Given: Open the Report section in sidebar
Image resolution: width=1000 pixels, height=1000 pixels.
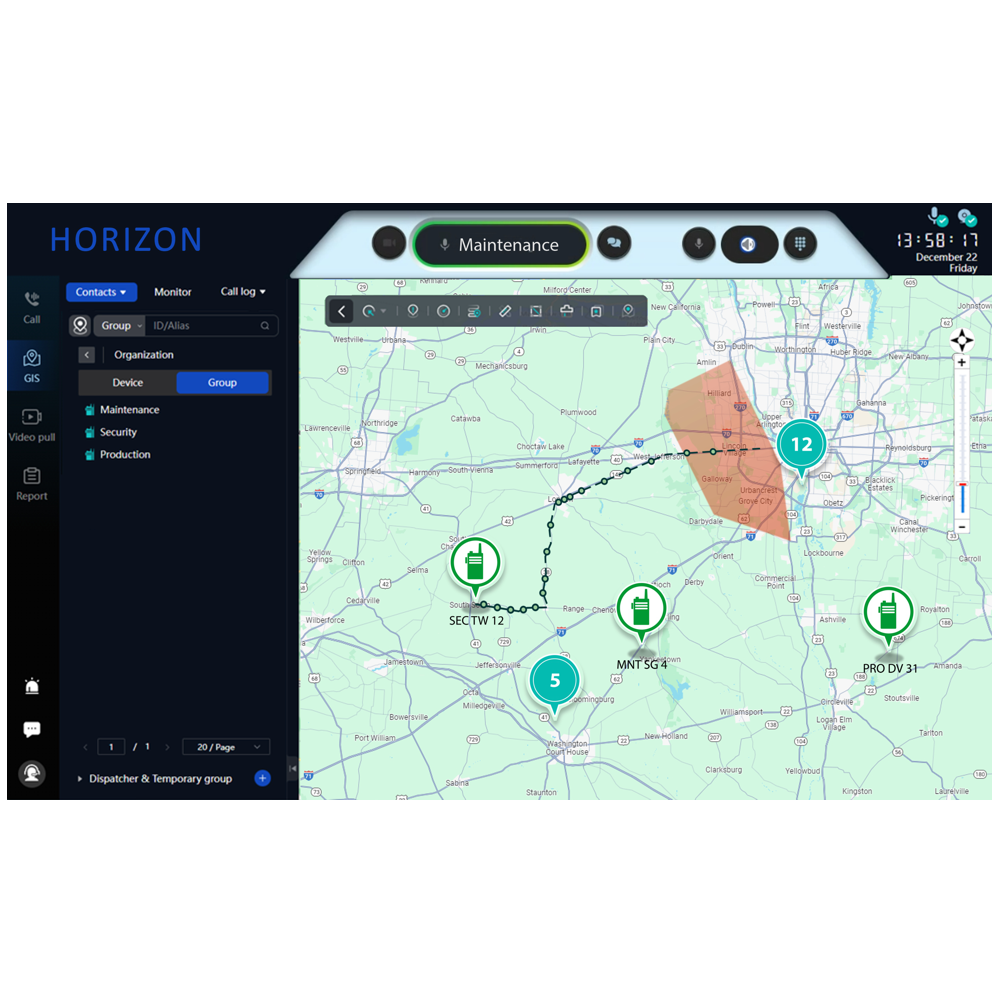Looking at the screenshot, I should coord(32,483).
